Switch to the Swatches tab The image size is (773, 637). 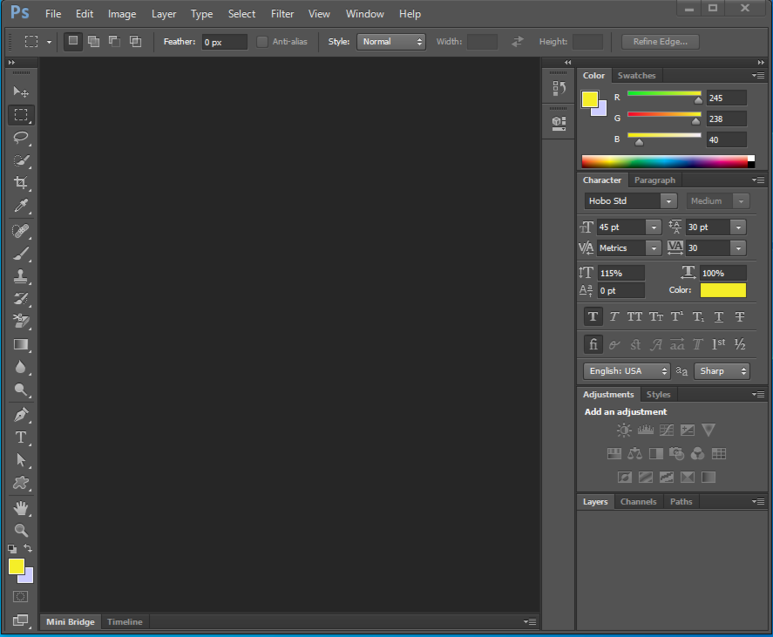636,75
